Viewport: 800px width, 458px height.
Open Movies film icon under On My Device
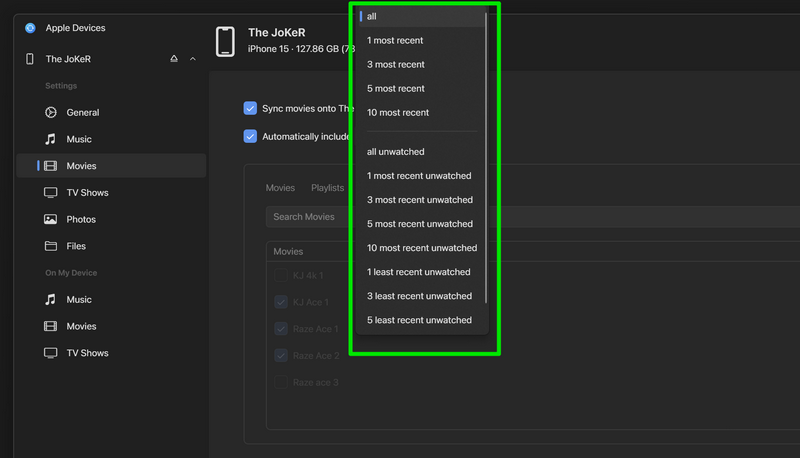coord(50,326)
